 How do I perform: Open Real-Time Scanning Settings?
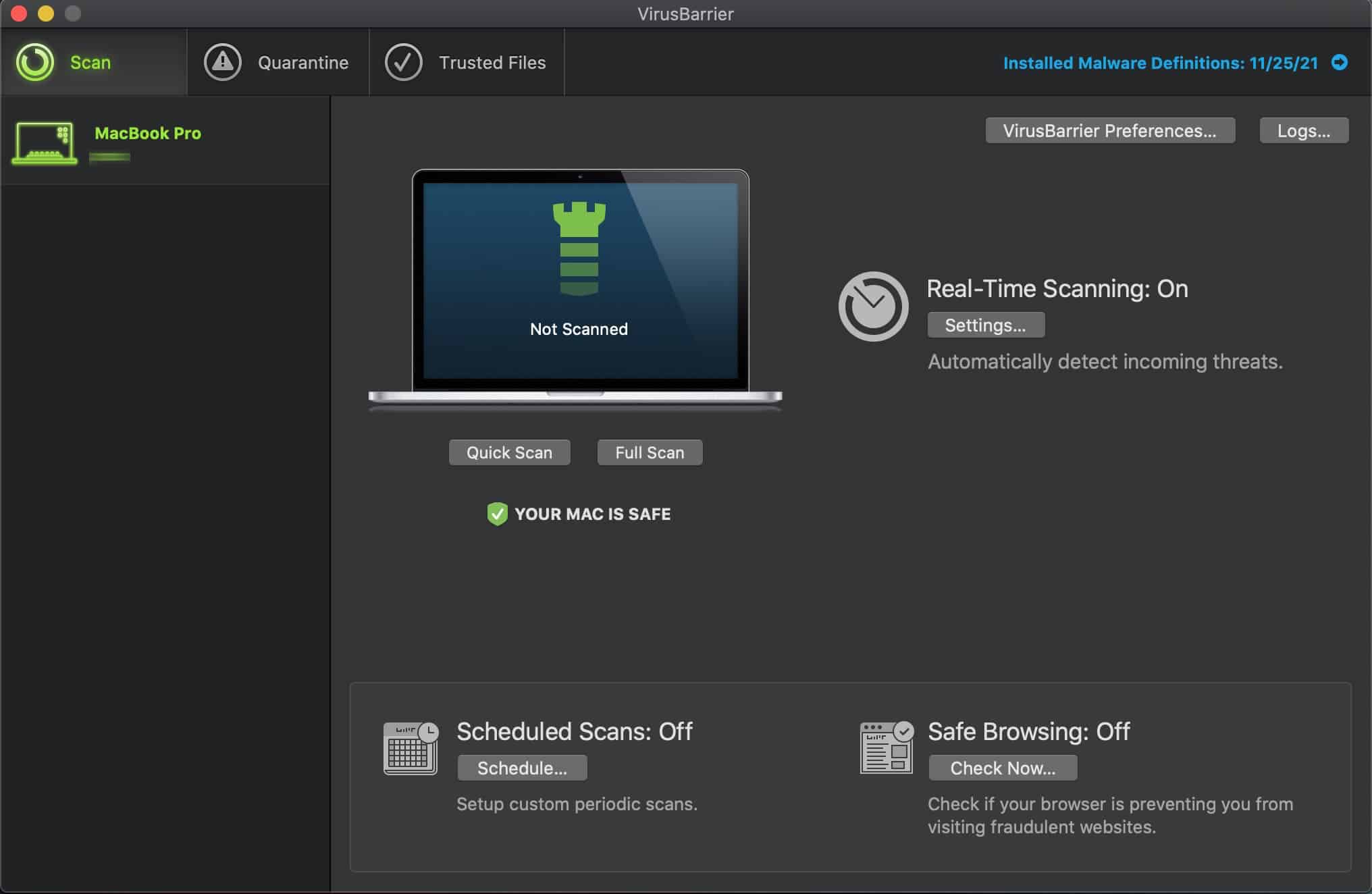[x=986, y=325]
